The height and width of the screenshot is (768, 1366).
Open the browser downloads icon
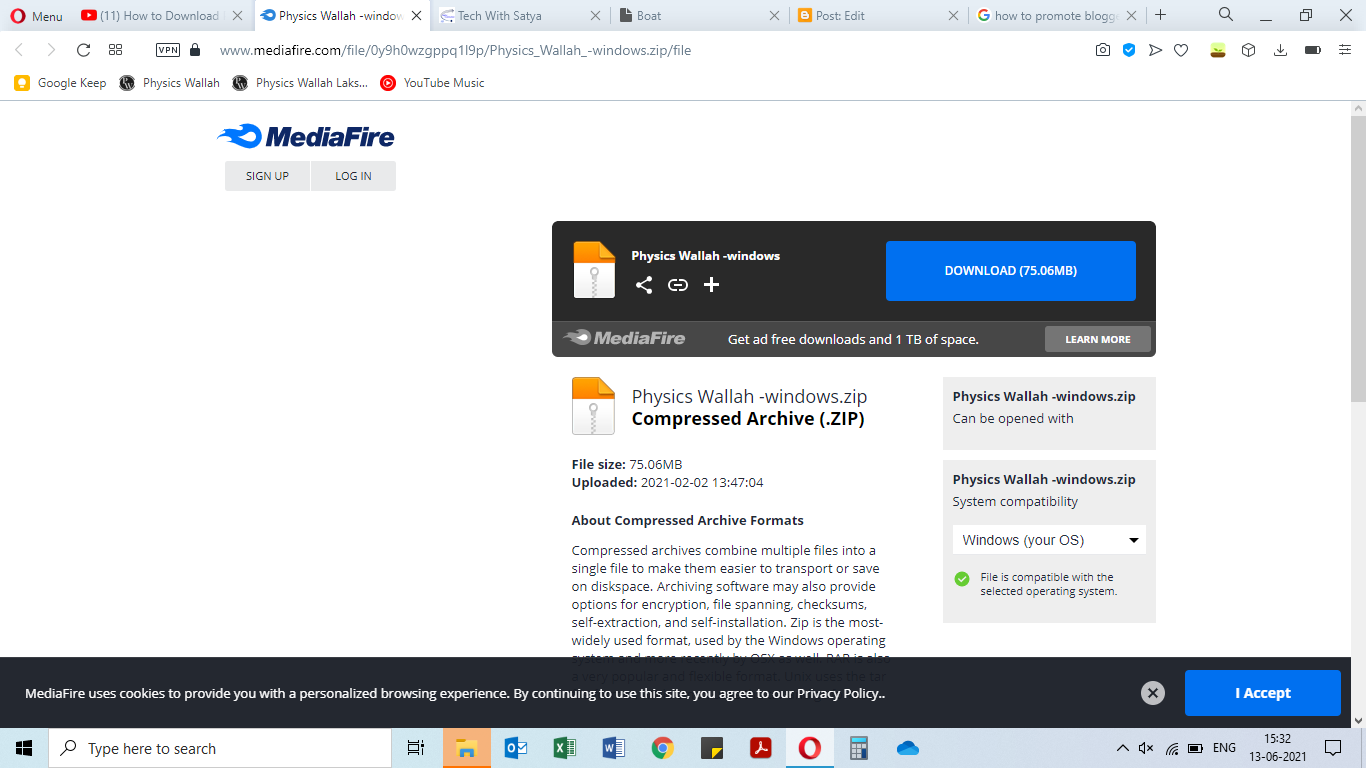click(x=1280, y=50)
